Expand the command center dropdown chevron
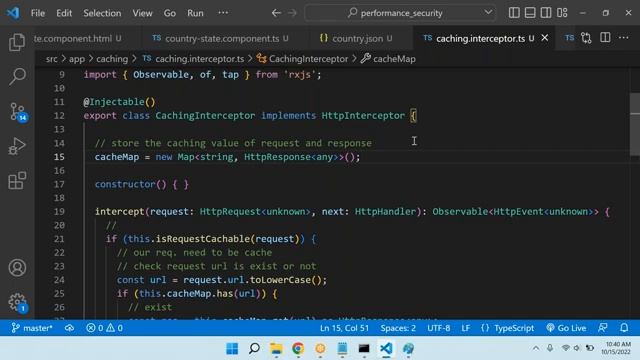 tap(488, 13)
